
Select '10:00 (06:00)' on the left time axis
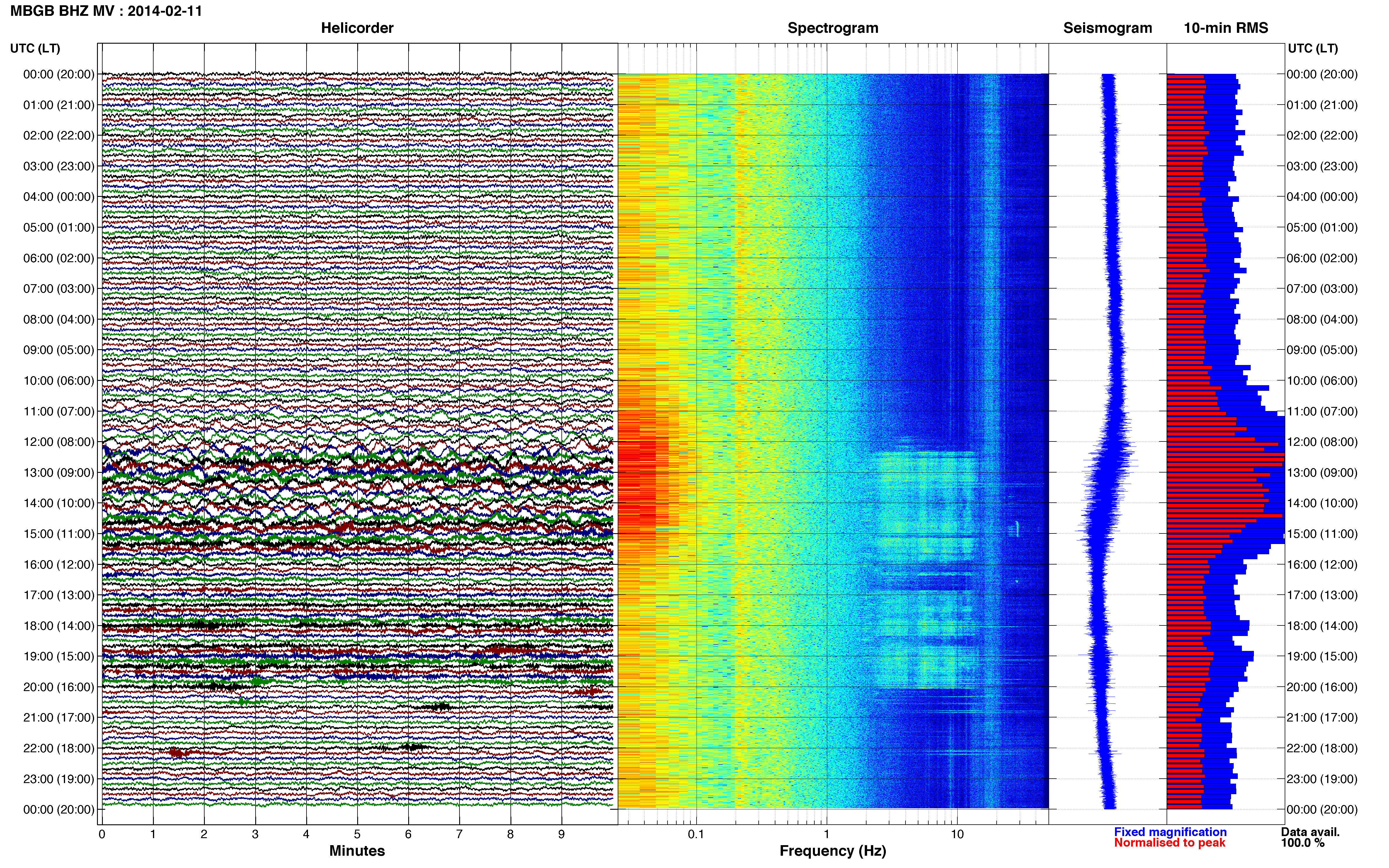pyautogui.click(x=59, y=381)
